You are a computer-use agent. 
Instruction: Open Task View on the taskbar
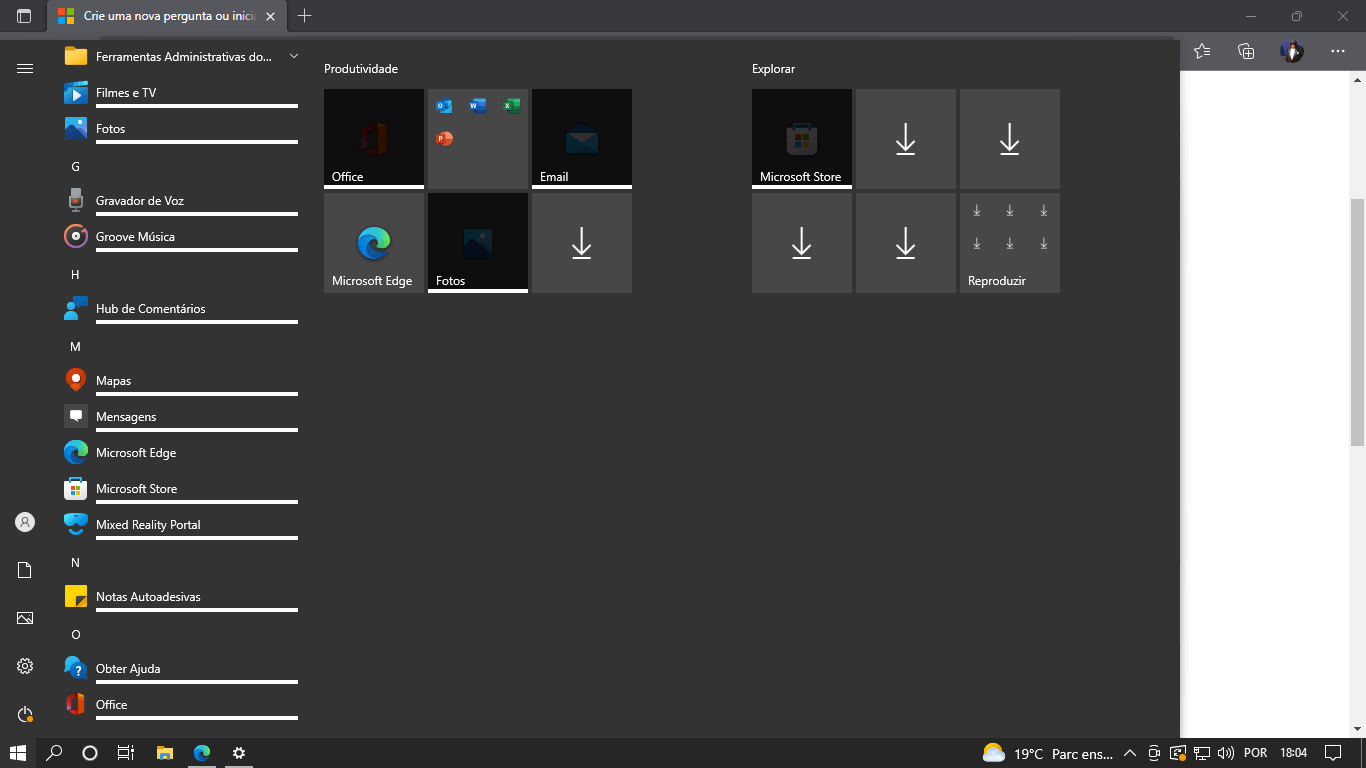(126, 753)
